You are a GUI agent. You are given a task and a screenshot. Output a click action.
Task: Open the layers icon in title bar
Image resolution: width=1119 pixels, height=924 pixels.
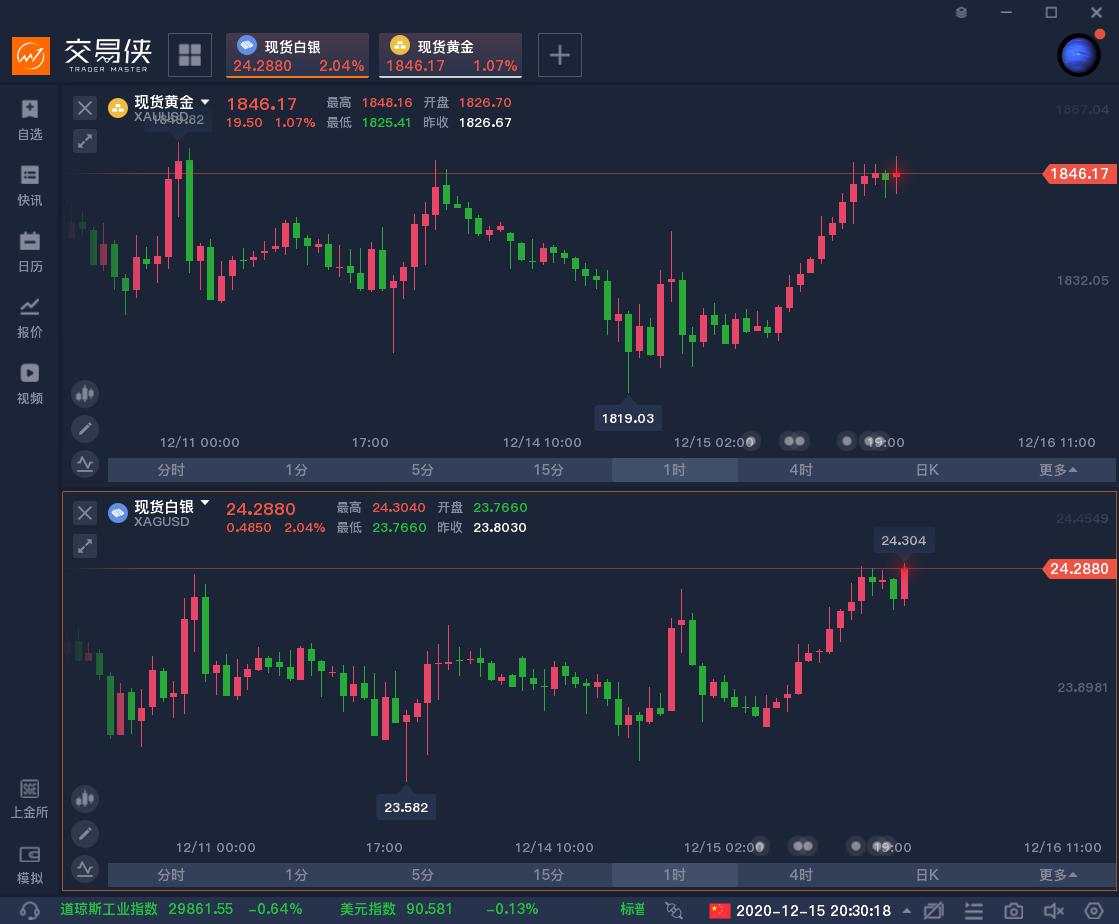tap(961, 12)
